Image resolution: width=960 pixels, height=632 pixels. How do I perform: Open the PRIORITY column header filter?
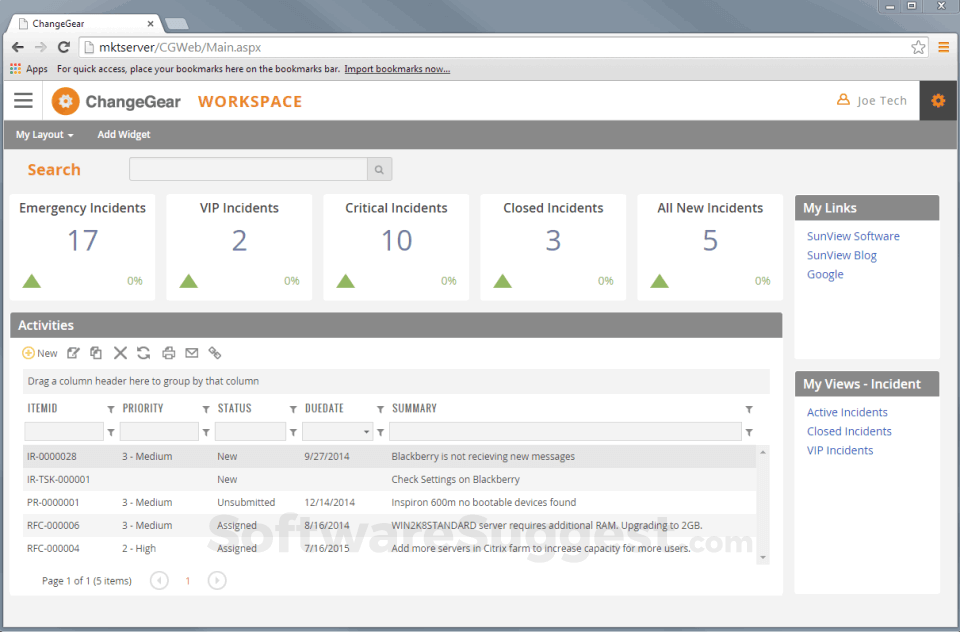[206, 409]
